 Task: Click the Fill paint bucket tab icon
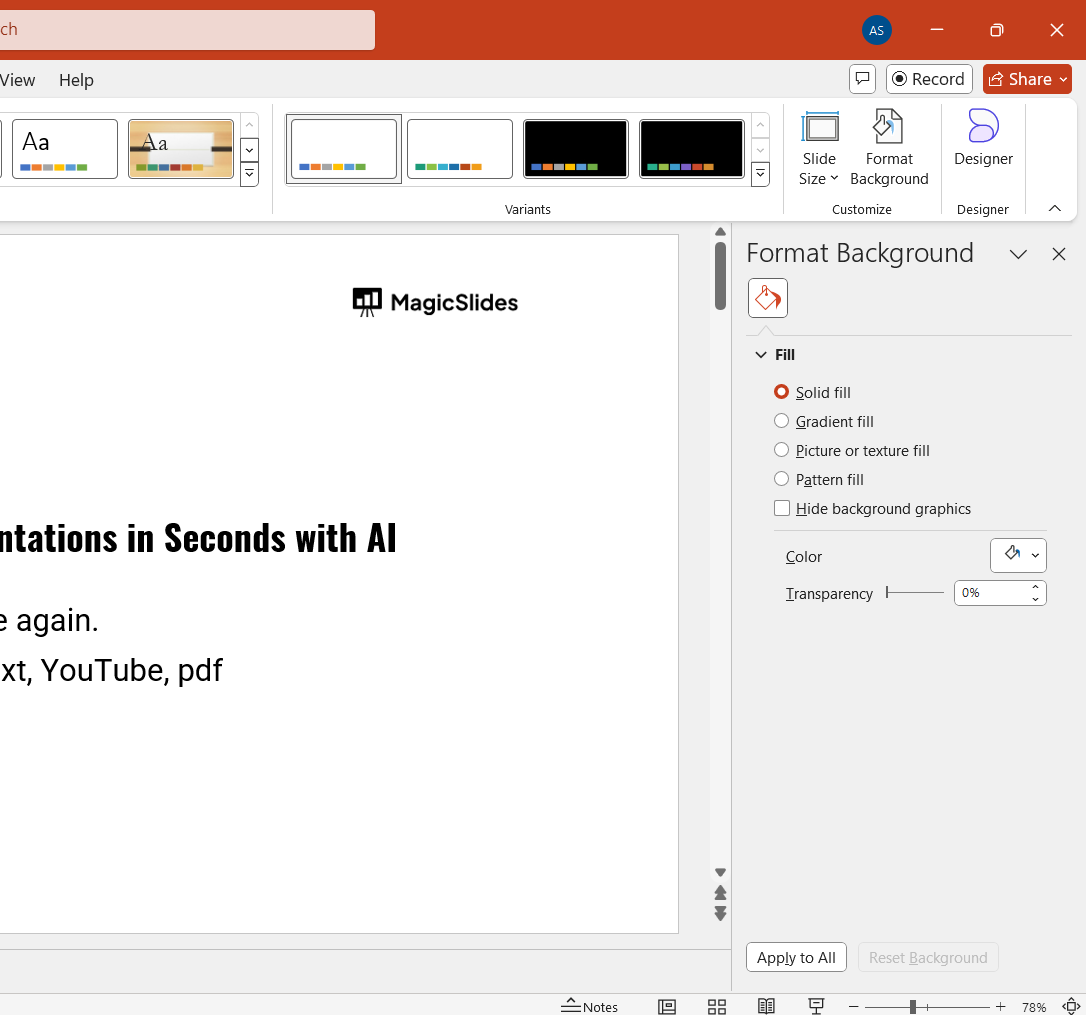768,298
